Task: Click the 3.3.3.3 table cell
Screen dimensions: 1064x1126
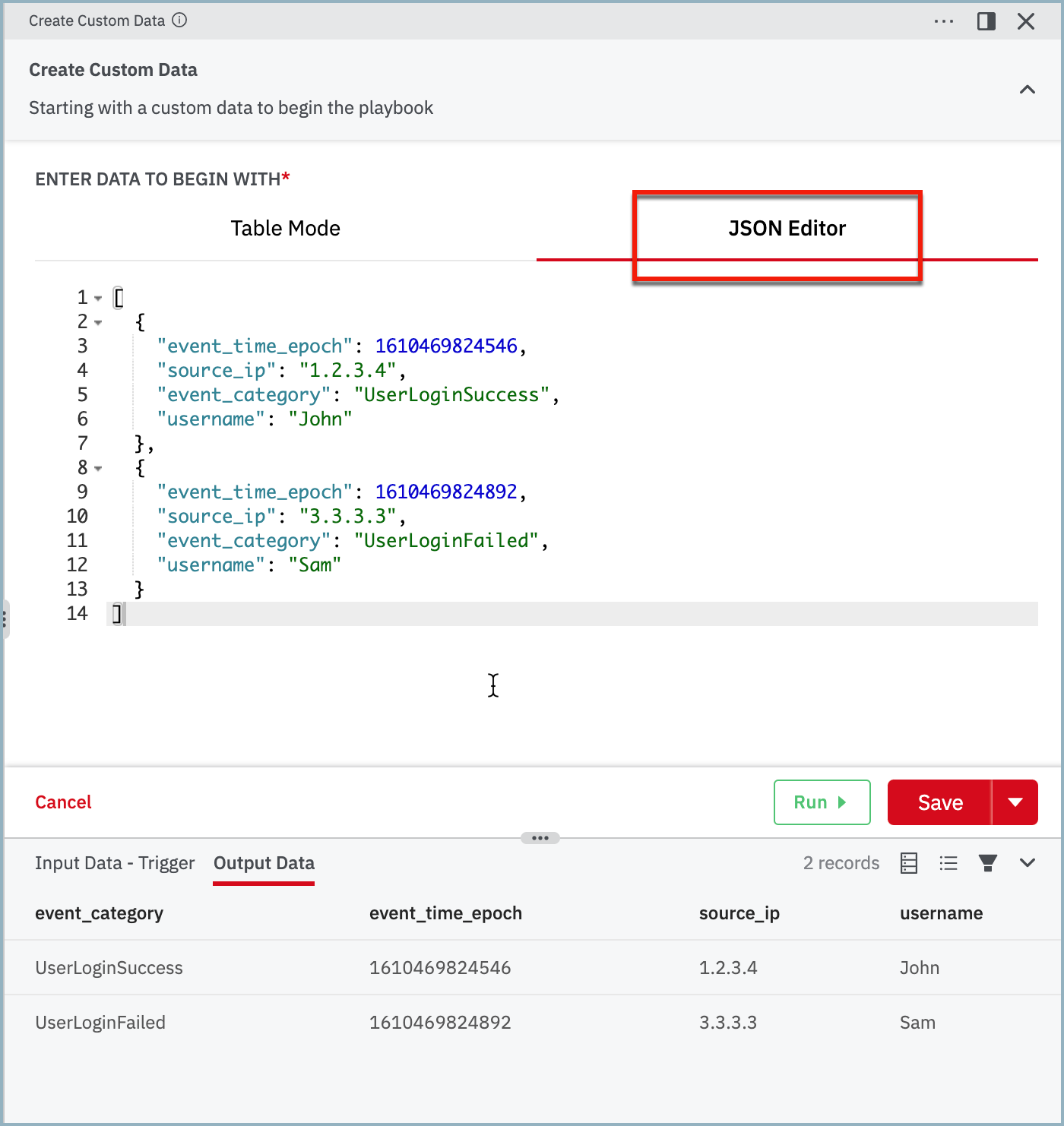Action: click(x=728, y=1023)
